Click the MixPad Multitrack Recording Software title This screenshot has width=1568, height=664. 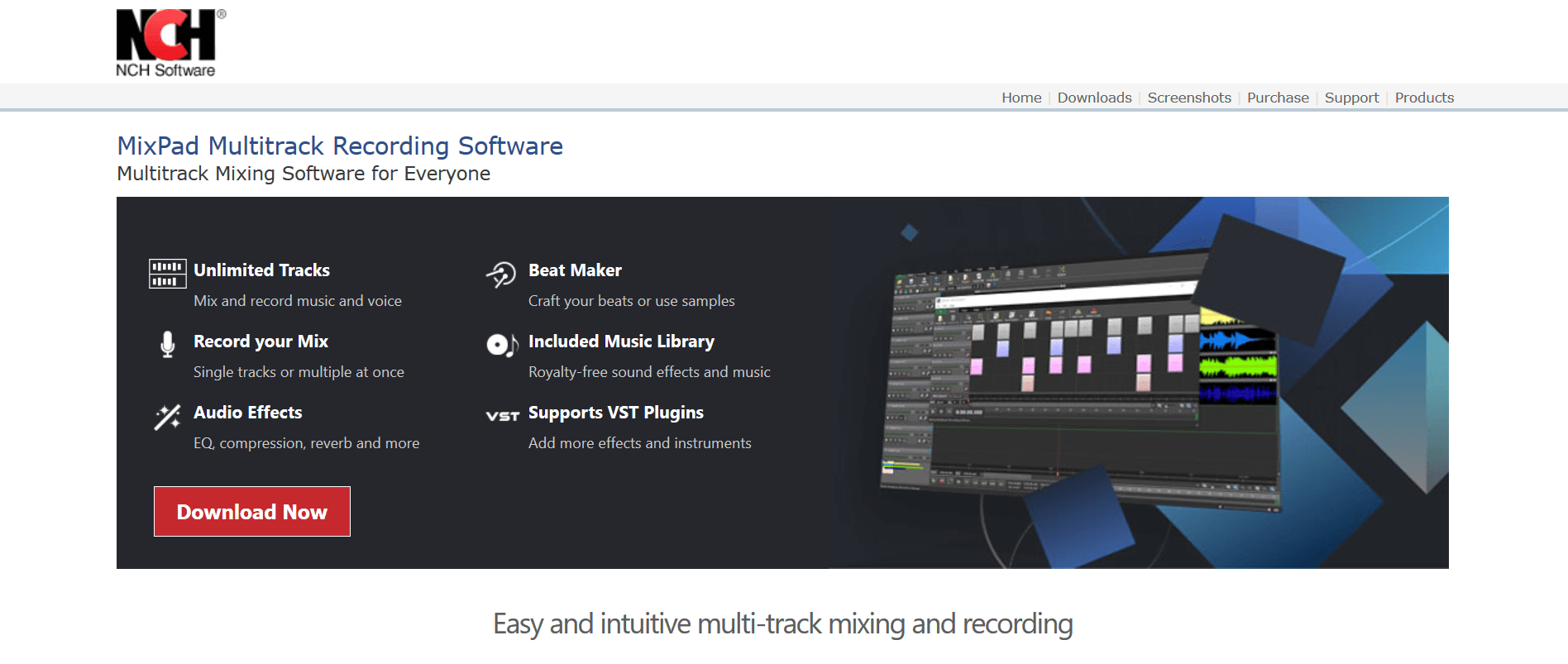[x=340, y=146]
